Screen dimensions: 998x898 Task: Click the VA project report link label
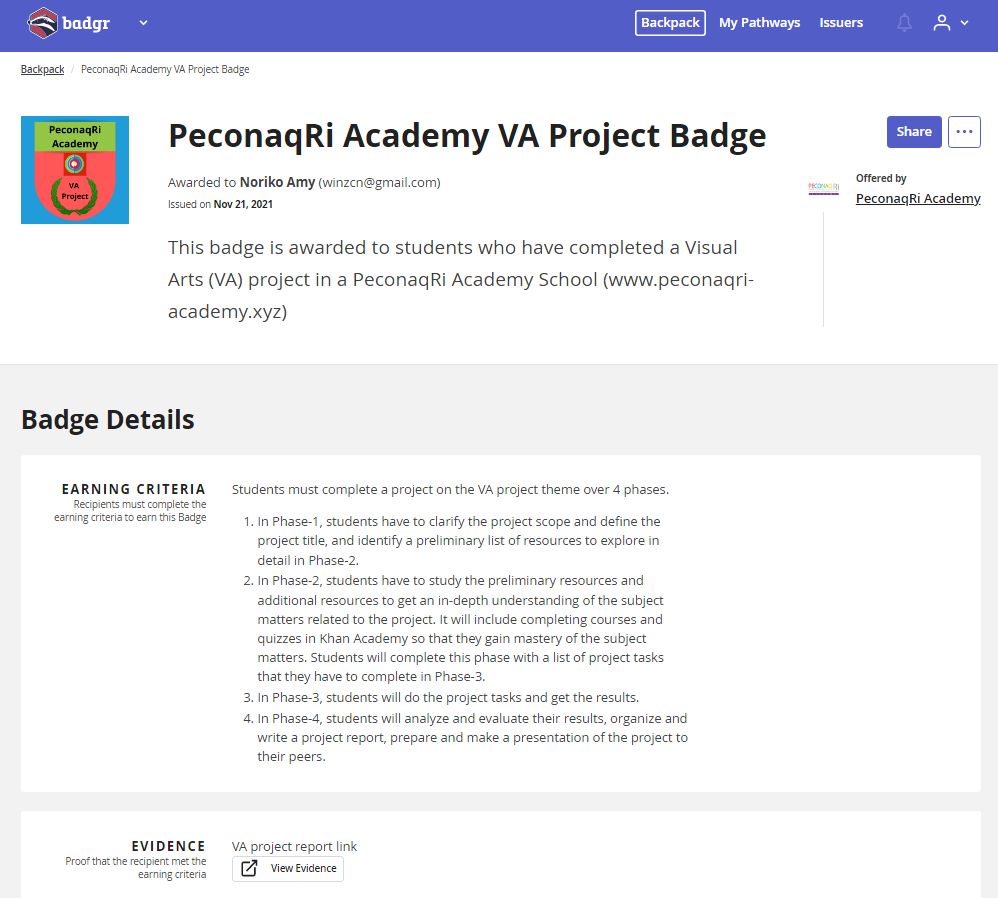pos(294,846)
